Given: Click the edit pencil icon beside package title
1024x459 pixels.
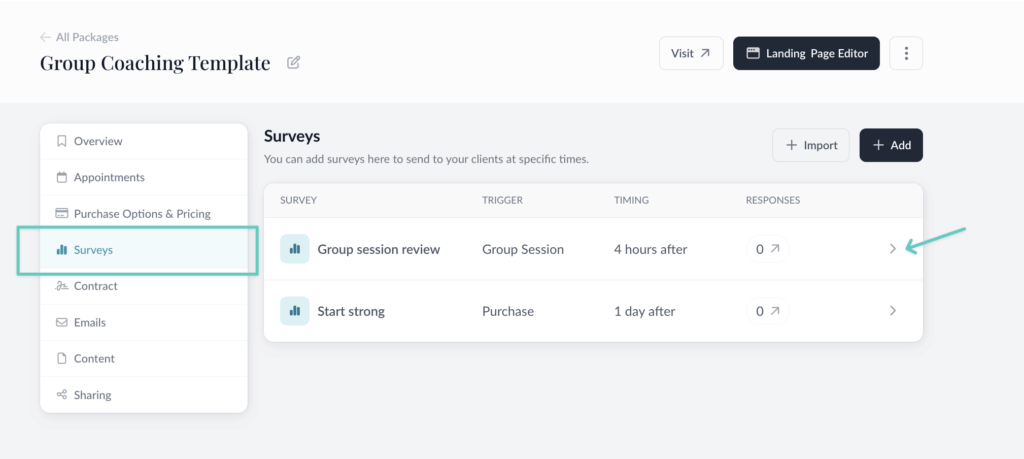Looking at the screenshot, I should pyautogui.click(x=293, y=63).
